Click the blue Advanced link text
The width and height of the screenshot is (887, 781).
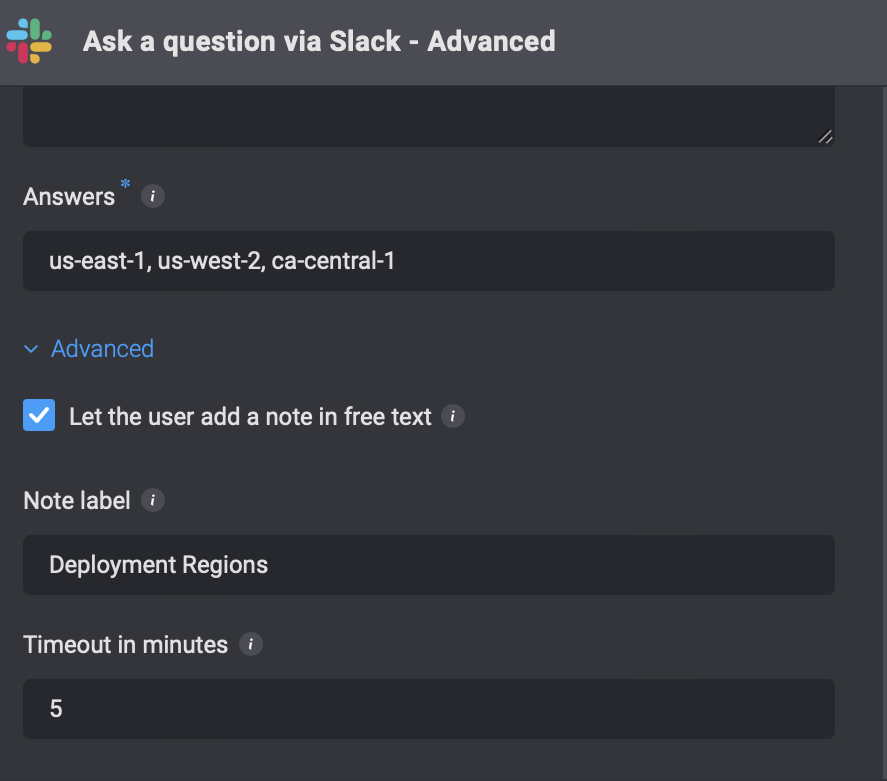pos(102,349)
